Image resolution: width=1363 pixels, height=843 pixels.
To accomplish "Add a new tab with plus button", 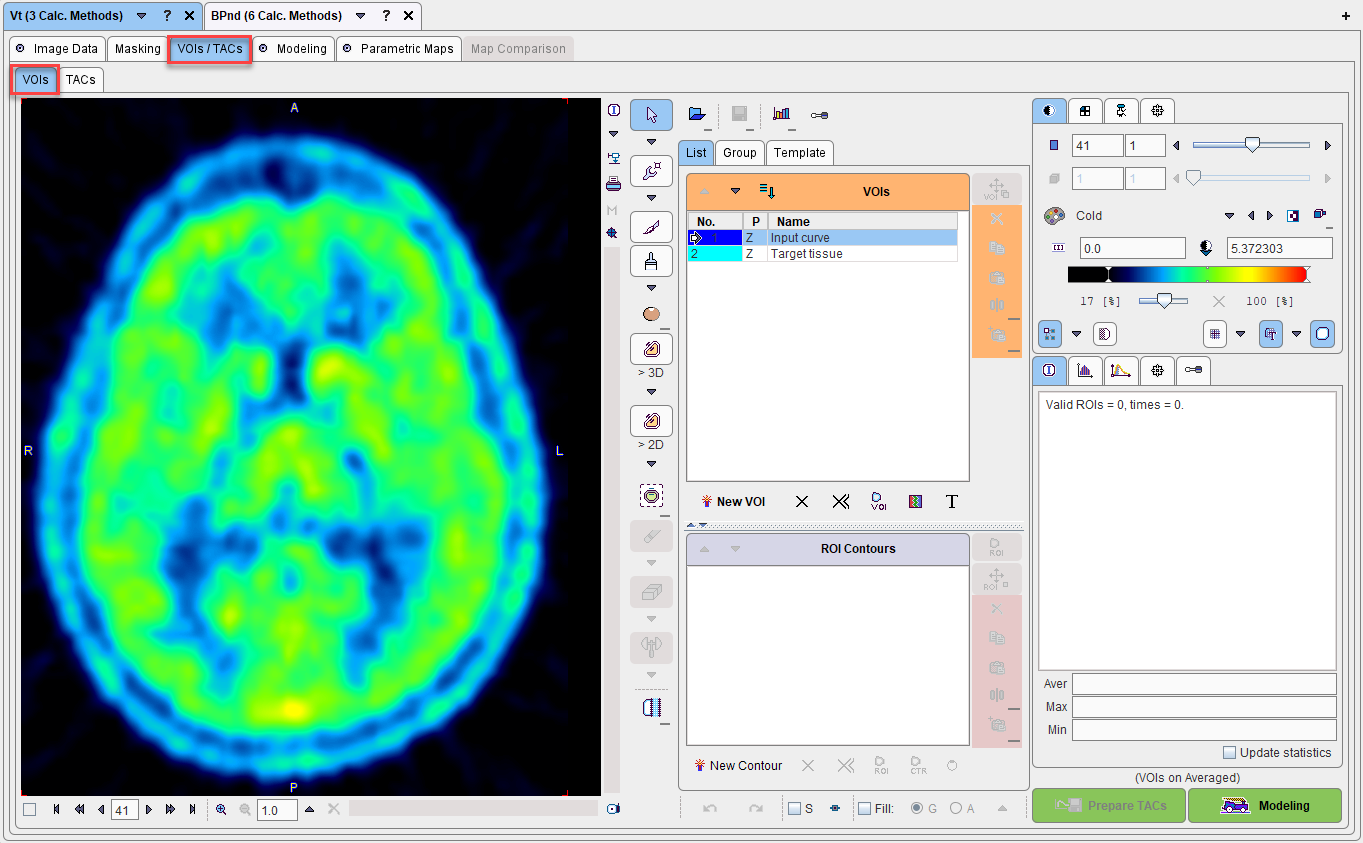I will [1345, 16].
